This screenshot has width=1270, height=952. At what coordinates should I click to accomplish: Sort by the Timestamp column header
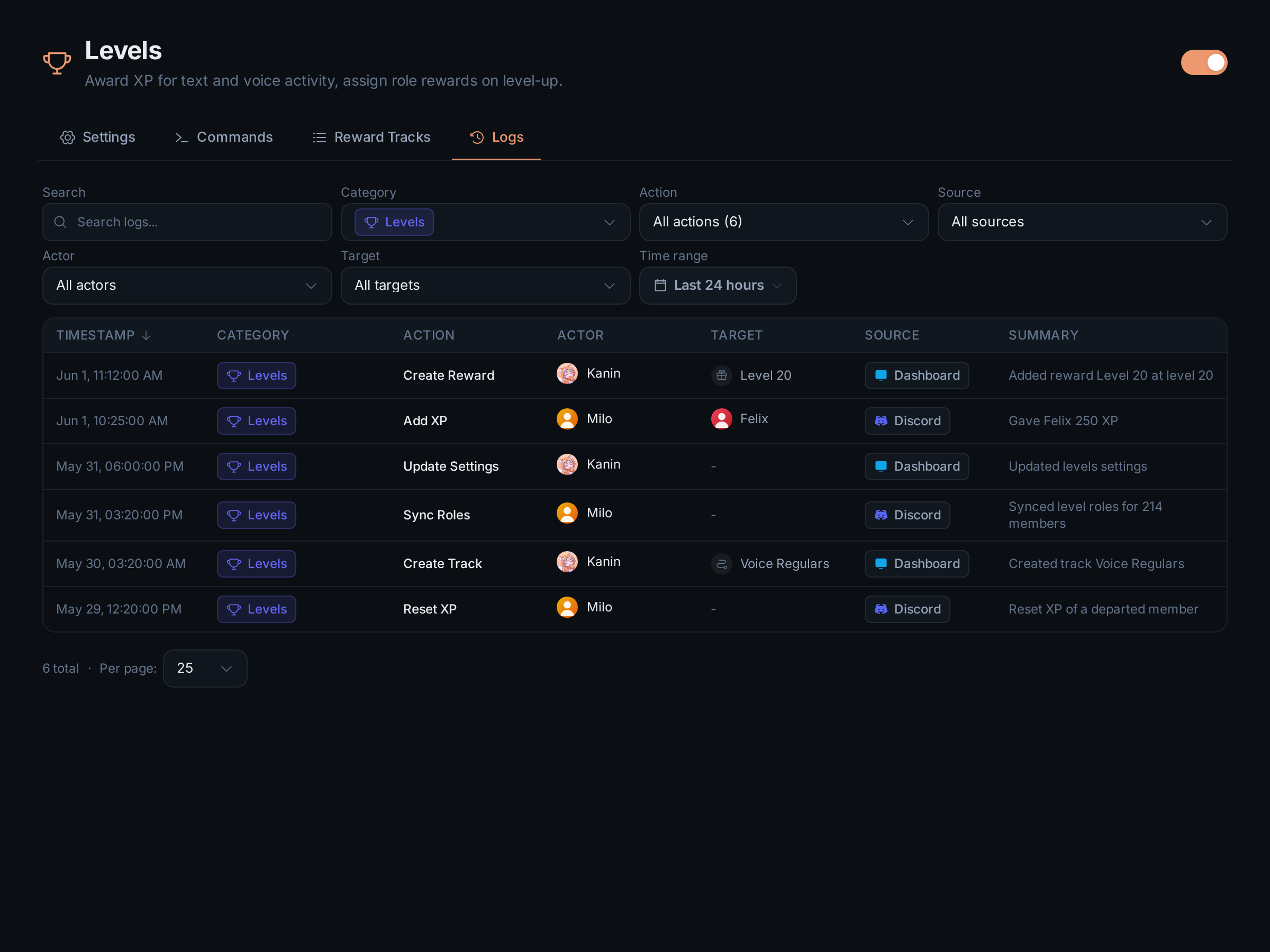(x=103, y=335)
